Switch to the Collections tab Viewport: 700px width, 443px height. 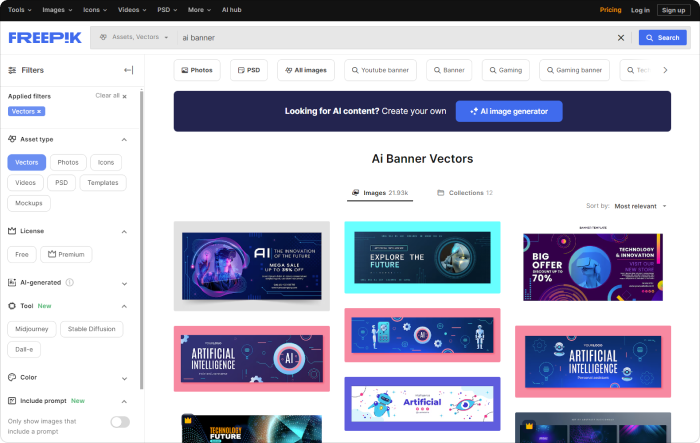pos(465,193)
